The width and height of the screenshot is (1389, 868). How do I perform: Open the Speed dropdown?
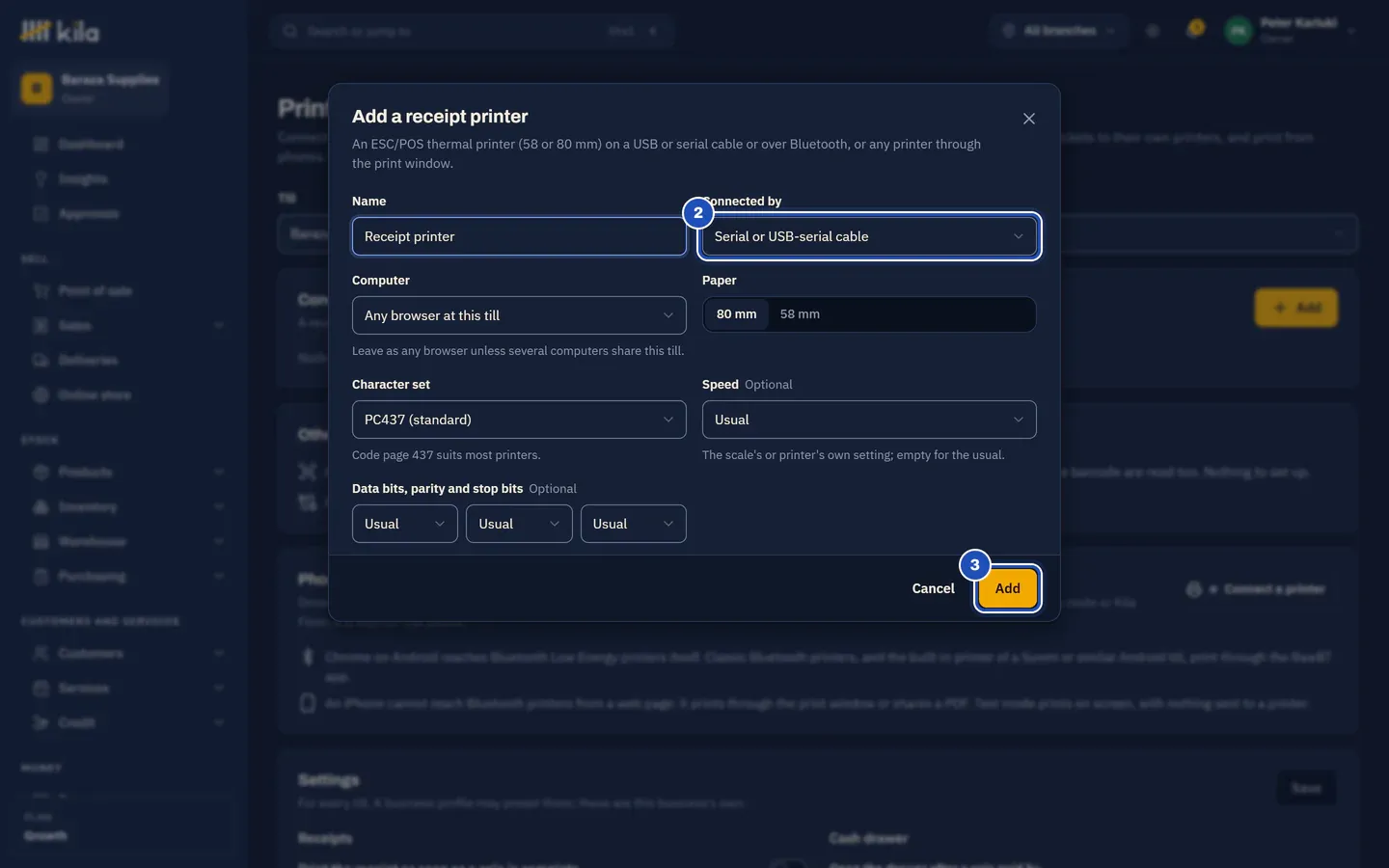pyautogui.click(x=869, y=420)
